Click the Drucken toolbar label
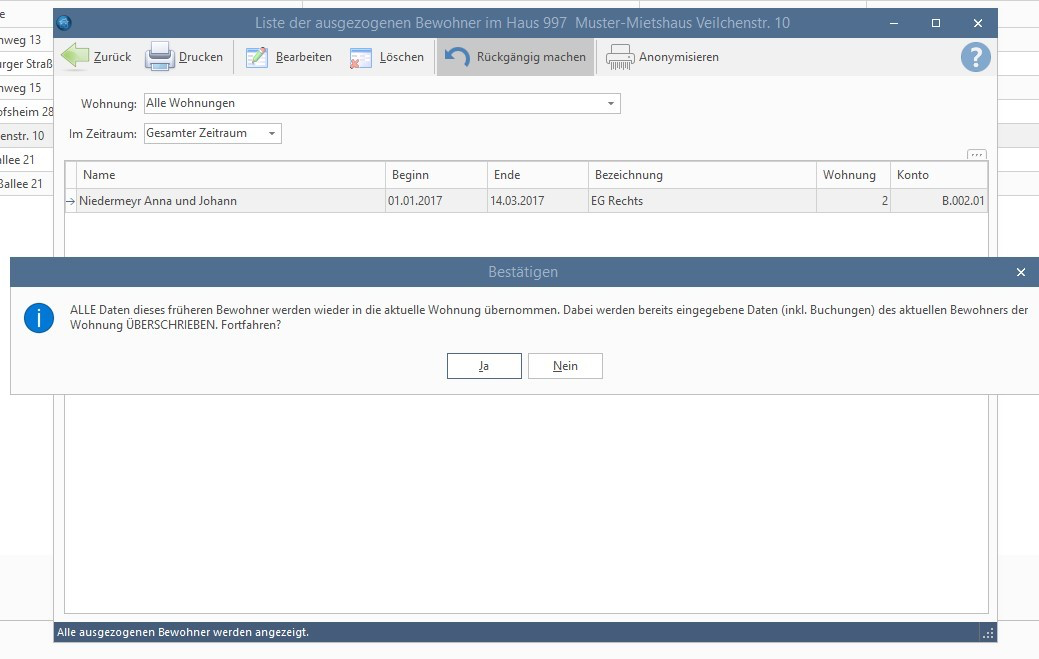Image resolution: width=1039 pixels, height=659 pixels. (x=201, y=57)
